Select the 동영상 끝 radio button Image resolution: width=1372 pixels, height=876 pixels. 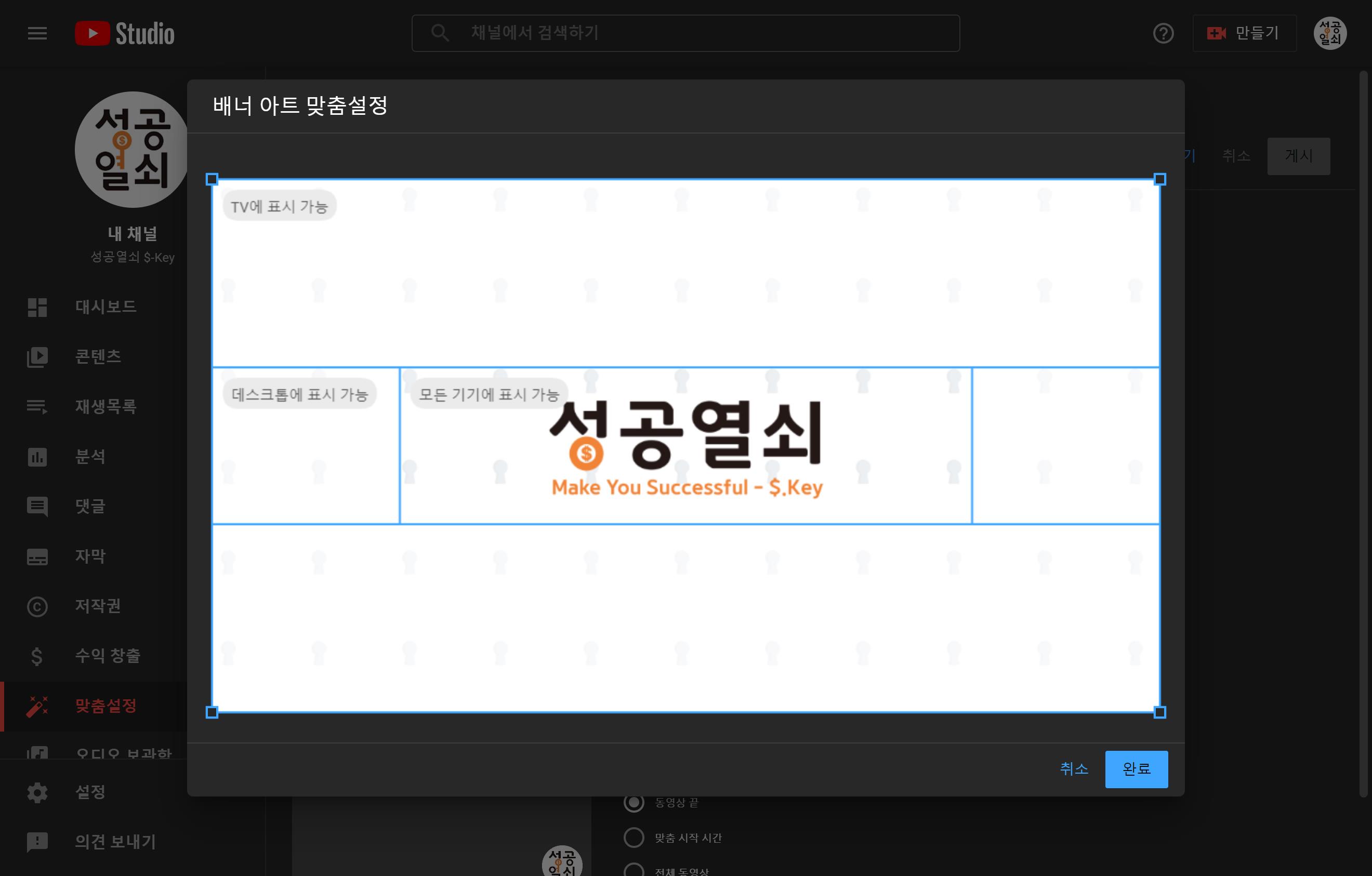click(x=634, y=803)
